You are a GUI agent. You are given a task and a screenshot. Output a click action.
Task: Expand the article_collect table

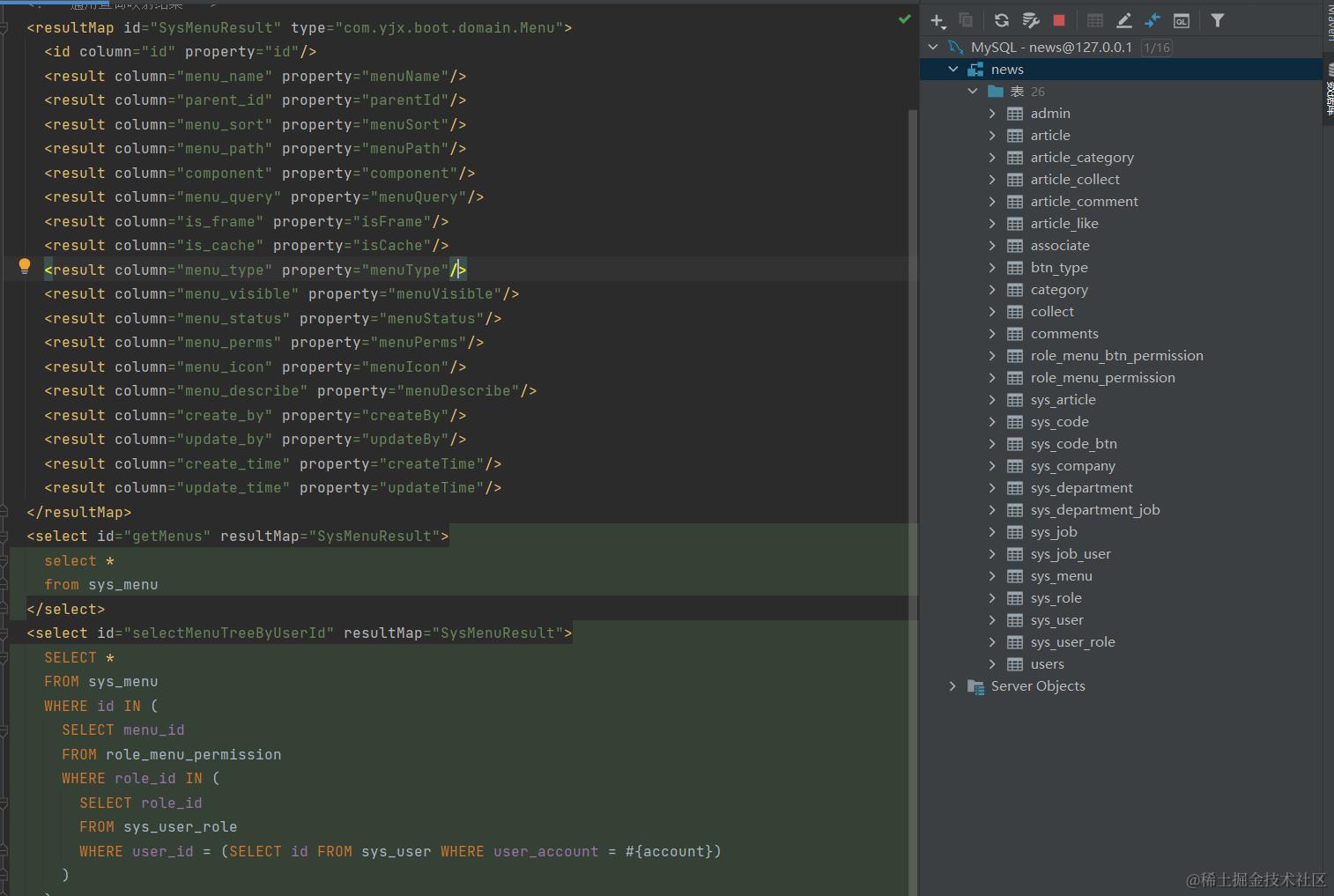pos(992,180)
